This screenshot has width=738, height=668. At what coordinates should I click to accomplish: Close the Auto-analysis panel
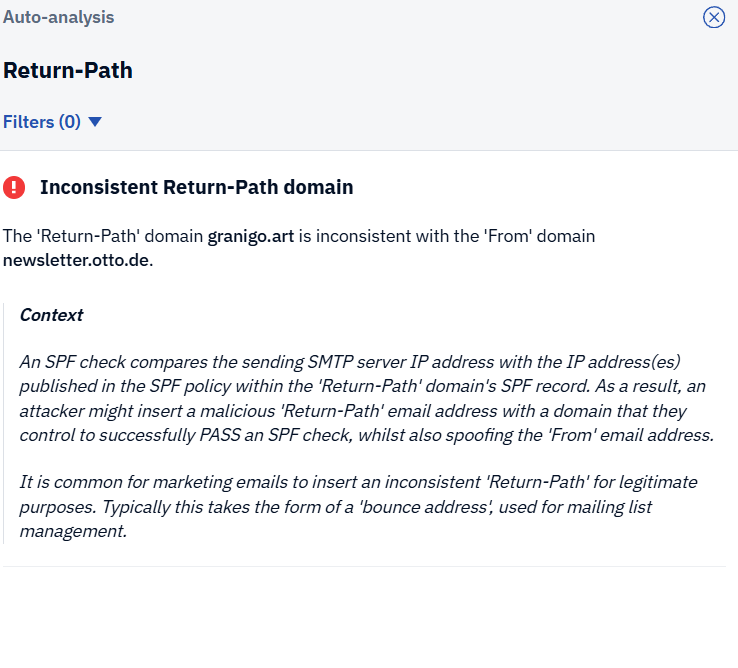coord(714,17)
